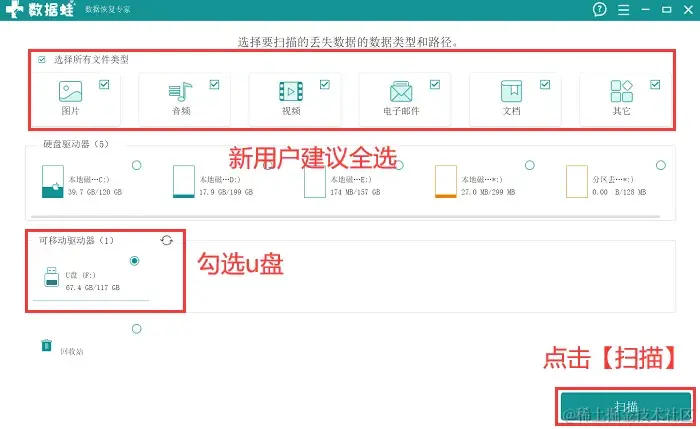Click the orange 27.0 MB/299 MB drive icon
This screenshot has height=429, width=700.
(x=446, y=181)
